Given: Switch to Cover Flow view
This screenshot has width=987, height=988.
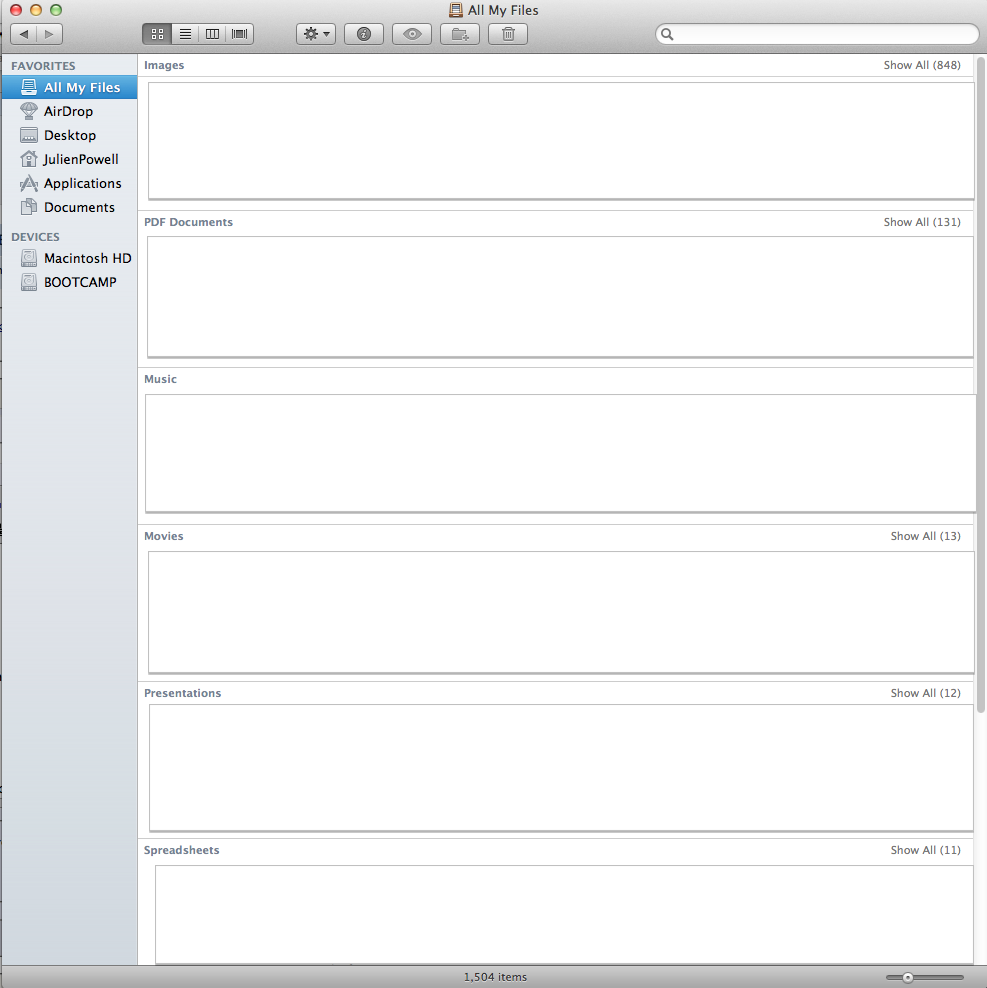Looking at the screenshot, I should 240,34.
